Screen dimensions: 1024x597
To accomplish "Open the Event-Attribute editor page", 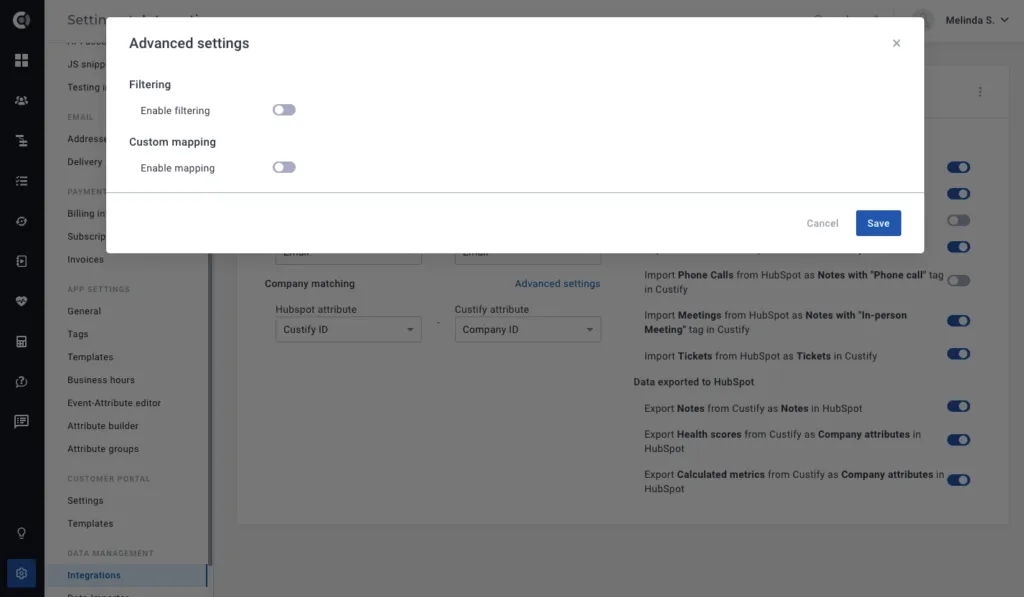I will (114, 403).
